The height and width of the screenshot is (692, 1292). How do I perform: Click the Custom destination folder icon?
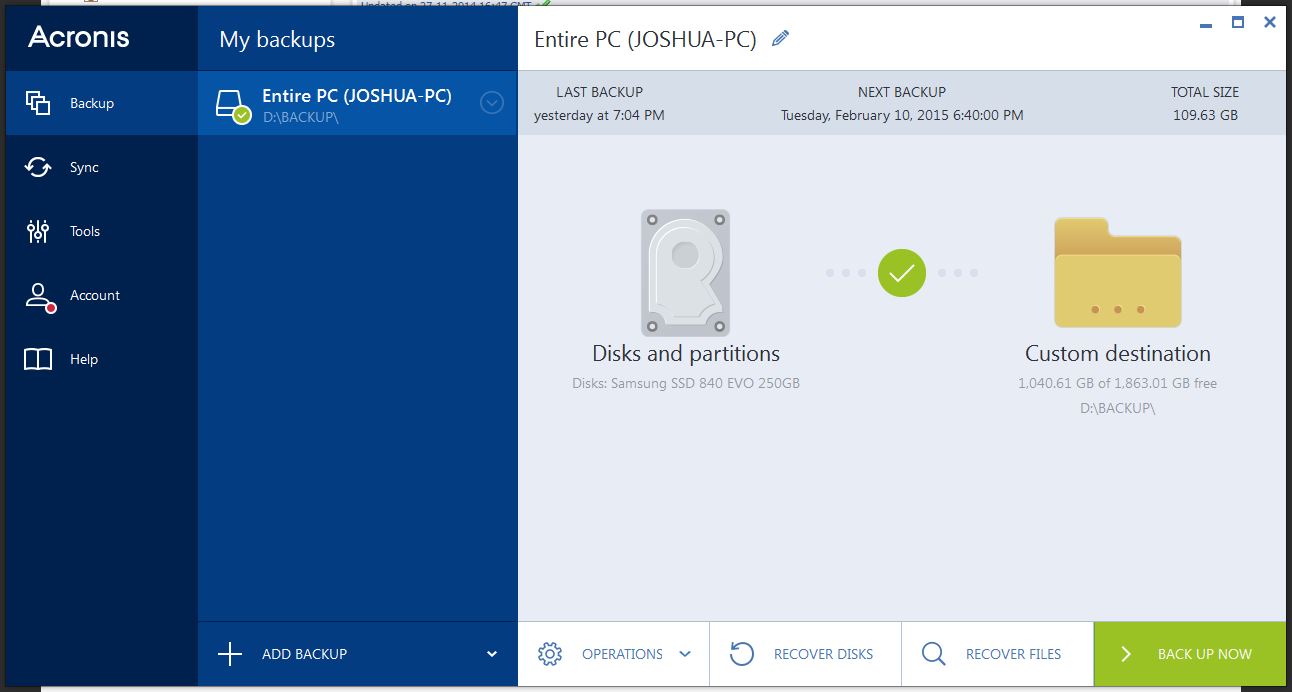click(1117, 272)
